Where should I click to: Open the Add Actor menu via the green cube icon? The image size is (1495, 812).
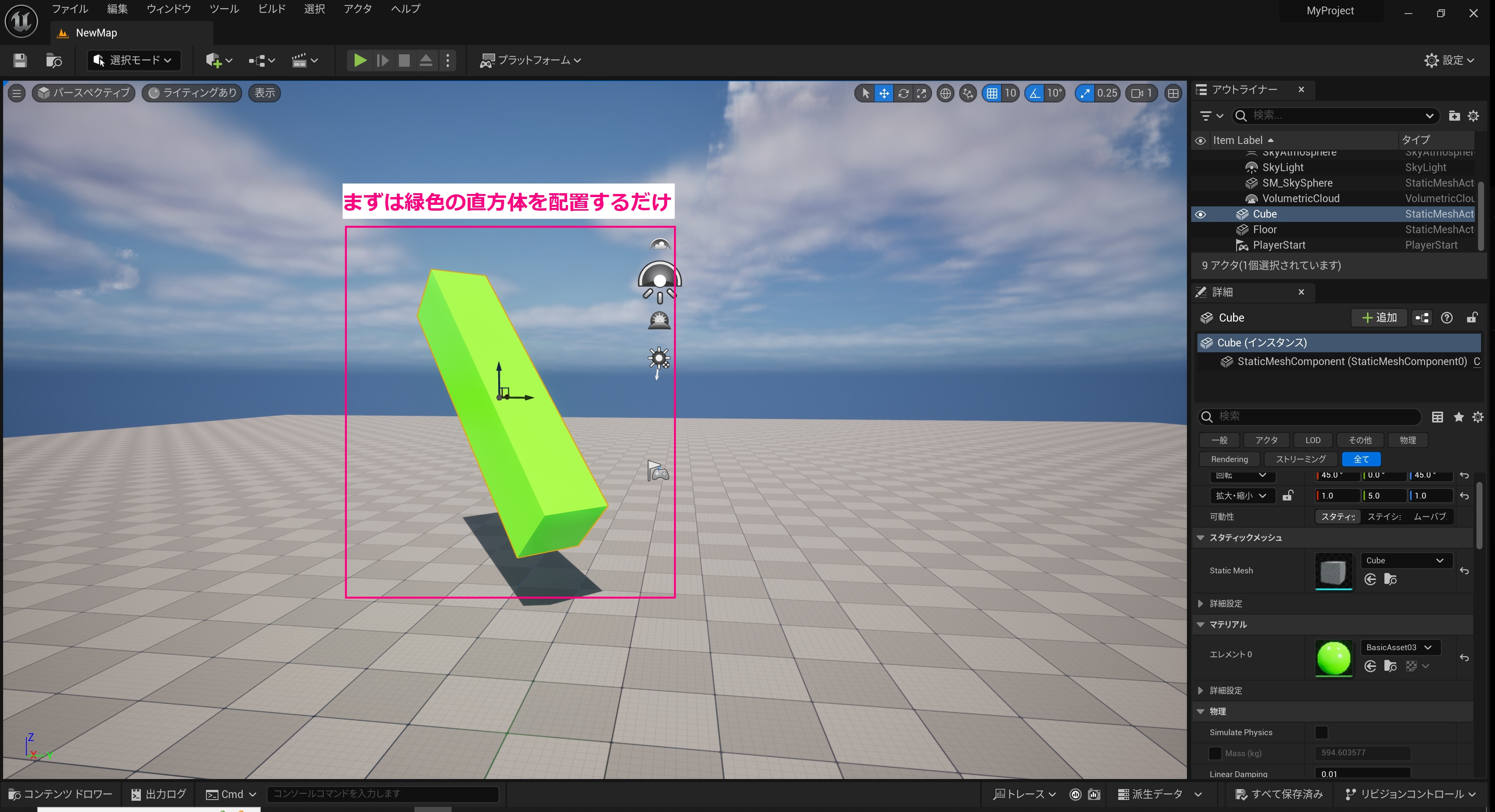point(213,60)
